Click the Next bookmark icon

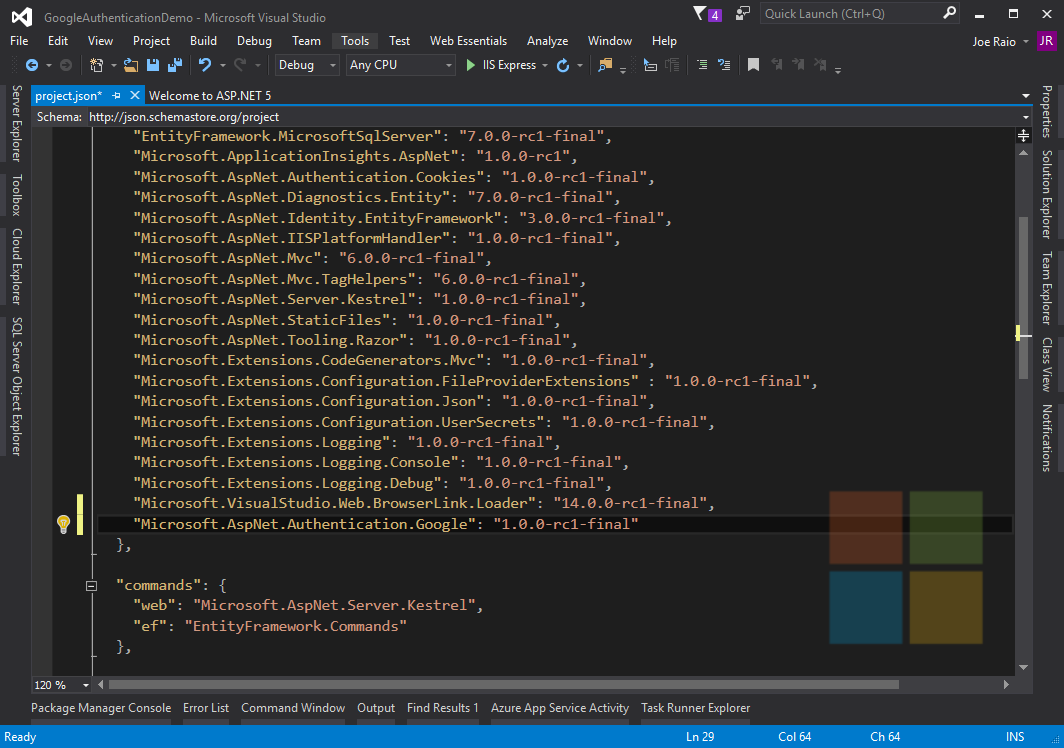798,65
